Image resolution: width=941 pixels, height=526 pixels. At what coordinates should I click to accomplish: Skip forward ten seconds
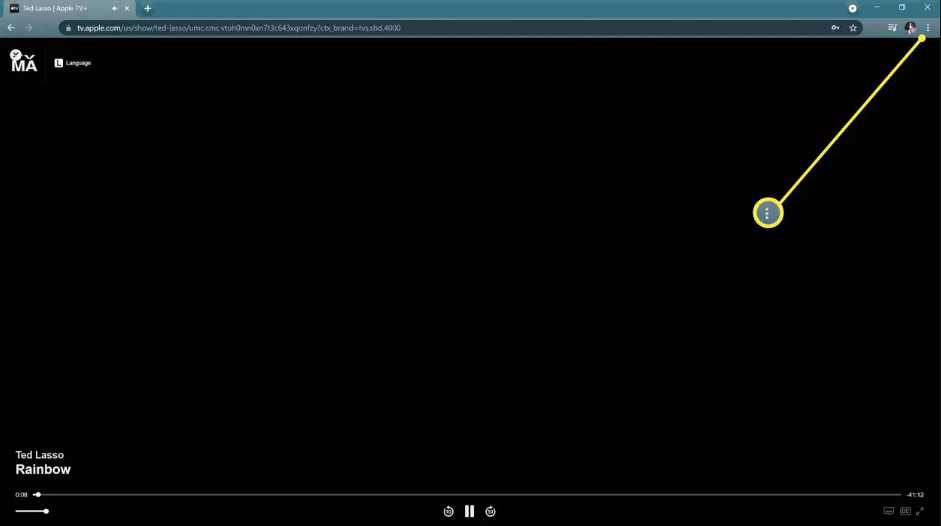[490, 512]
